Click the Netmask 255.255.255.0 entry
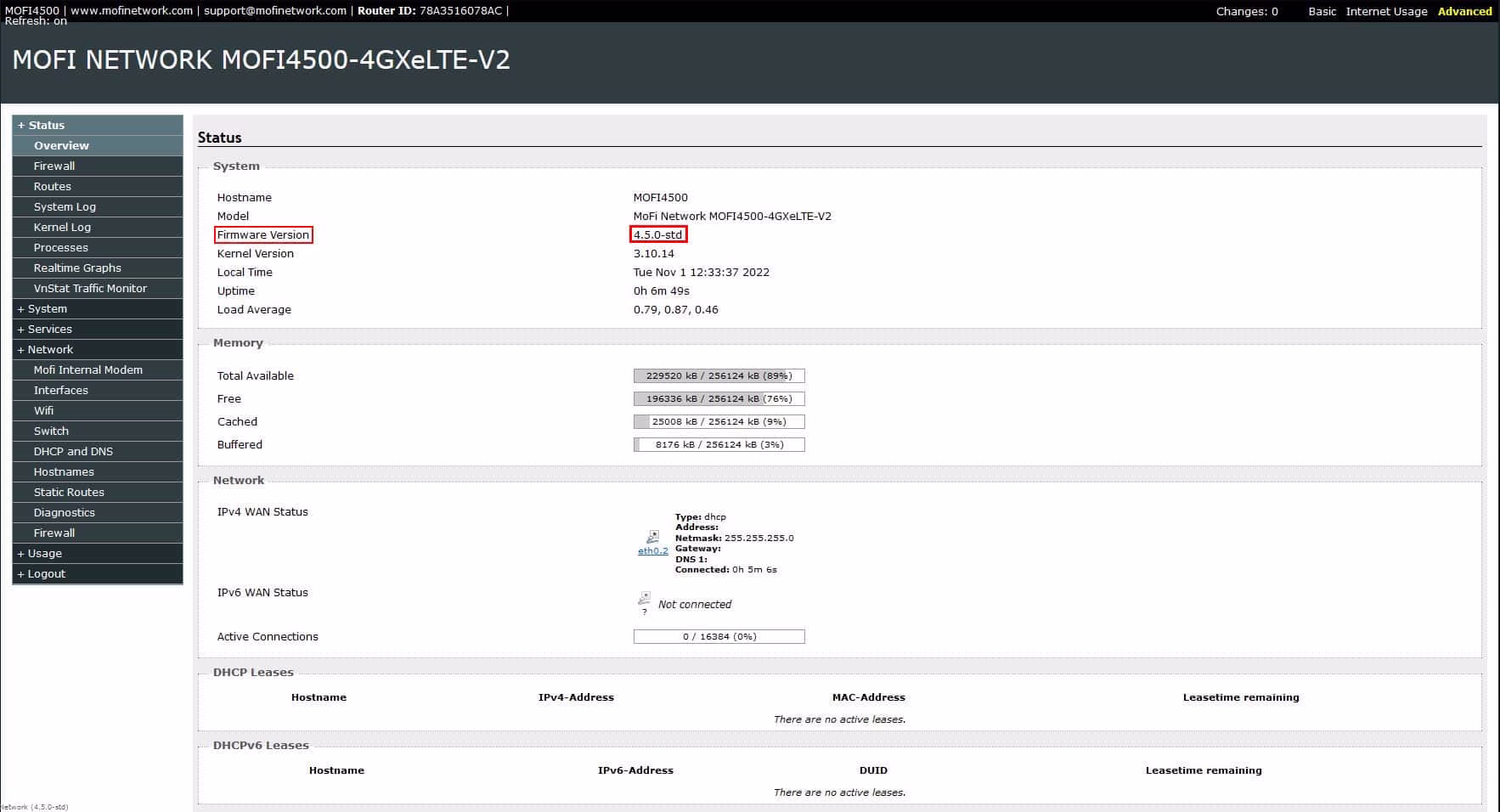 (735, 538)
